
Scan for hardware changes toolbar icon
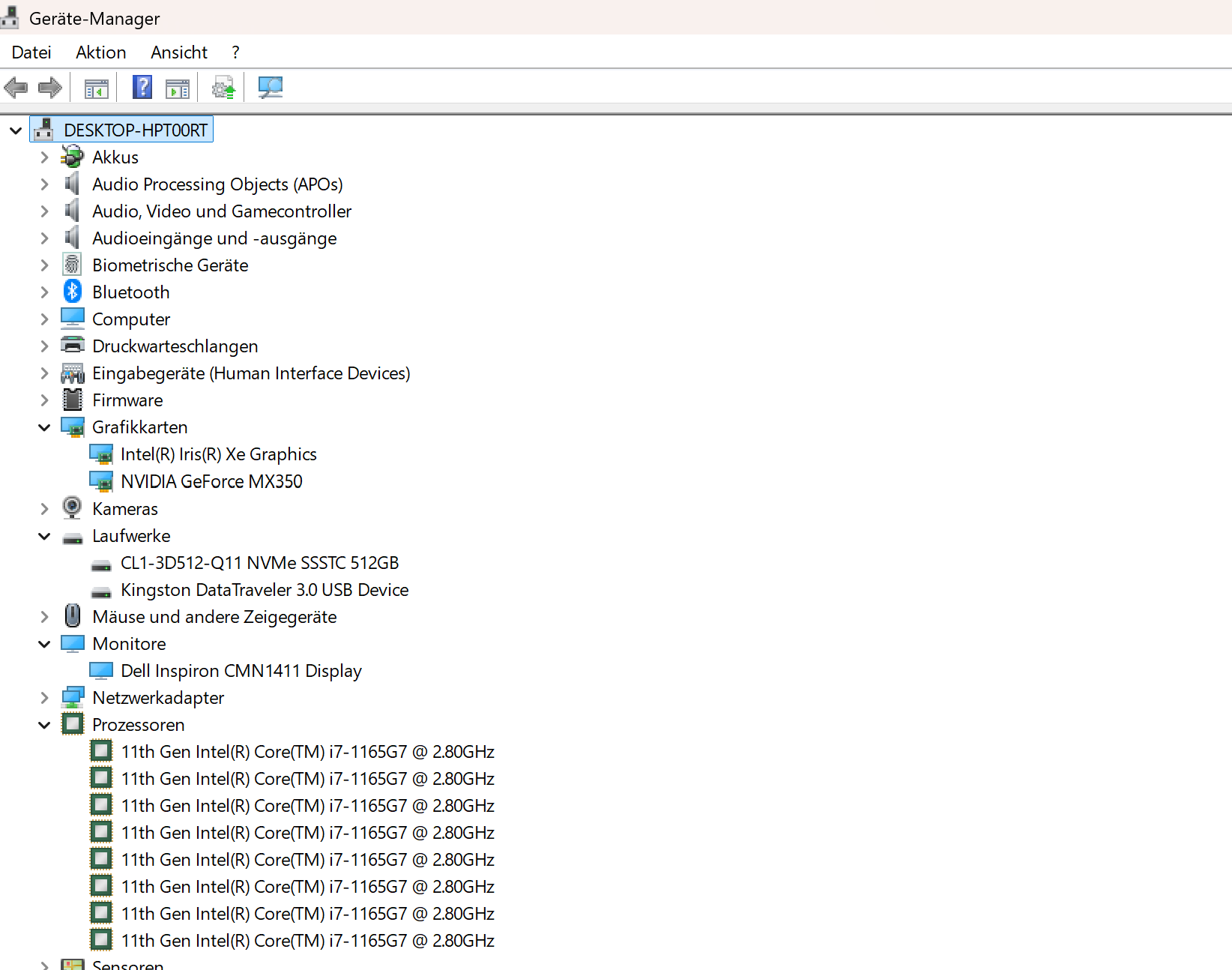[270, 88]
